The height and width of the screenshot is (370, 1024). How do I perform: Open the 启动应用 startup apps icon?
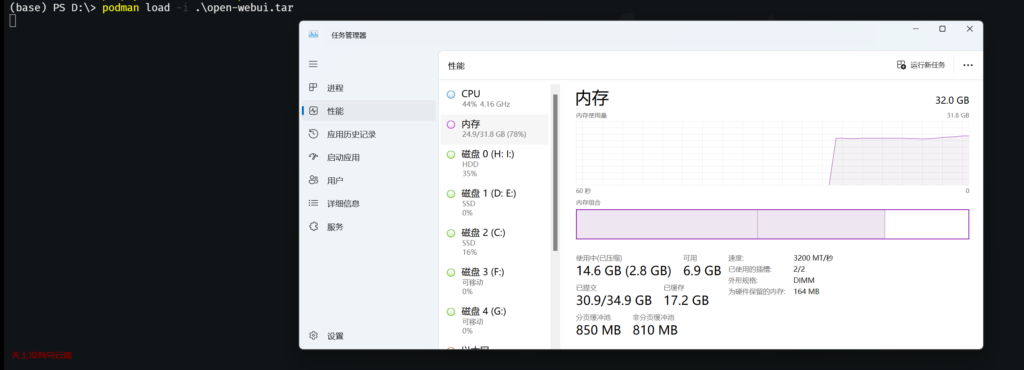tap(313, 157)
